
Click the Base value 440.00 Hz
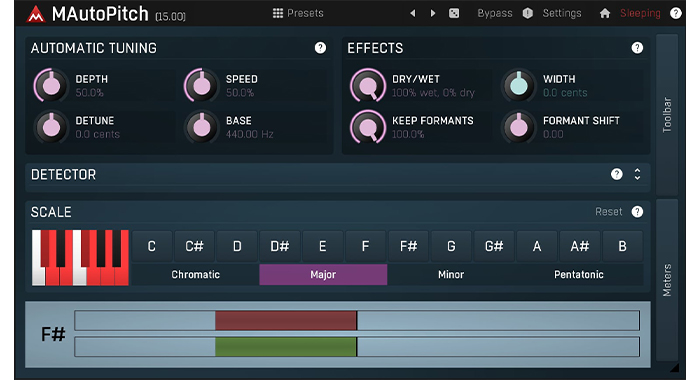tap(250, 134)
